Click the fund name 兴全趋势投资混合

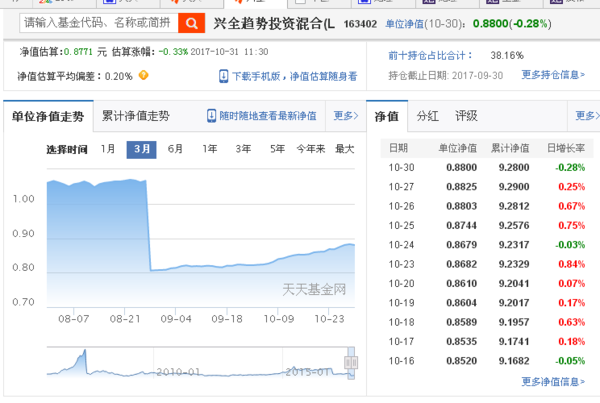(274, 24)
